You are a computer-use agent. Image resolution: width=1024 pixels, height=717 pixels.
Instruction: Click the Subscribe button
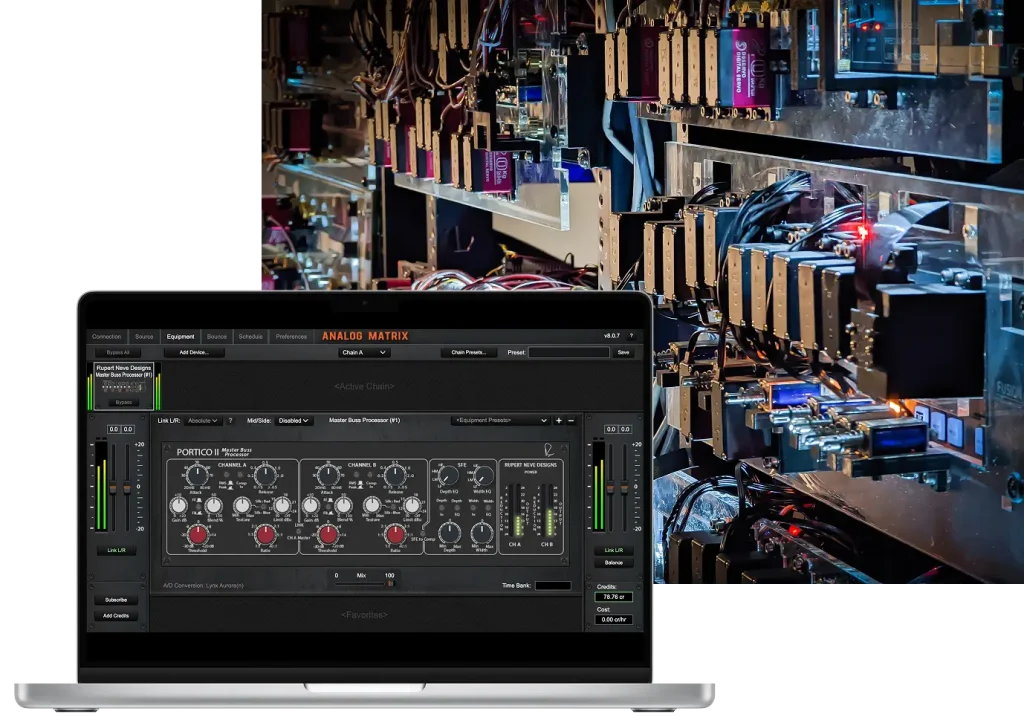tap(116, 599)
